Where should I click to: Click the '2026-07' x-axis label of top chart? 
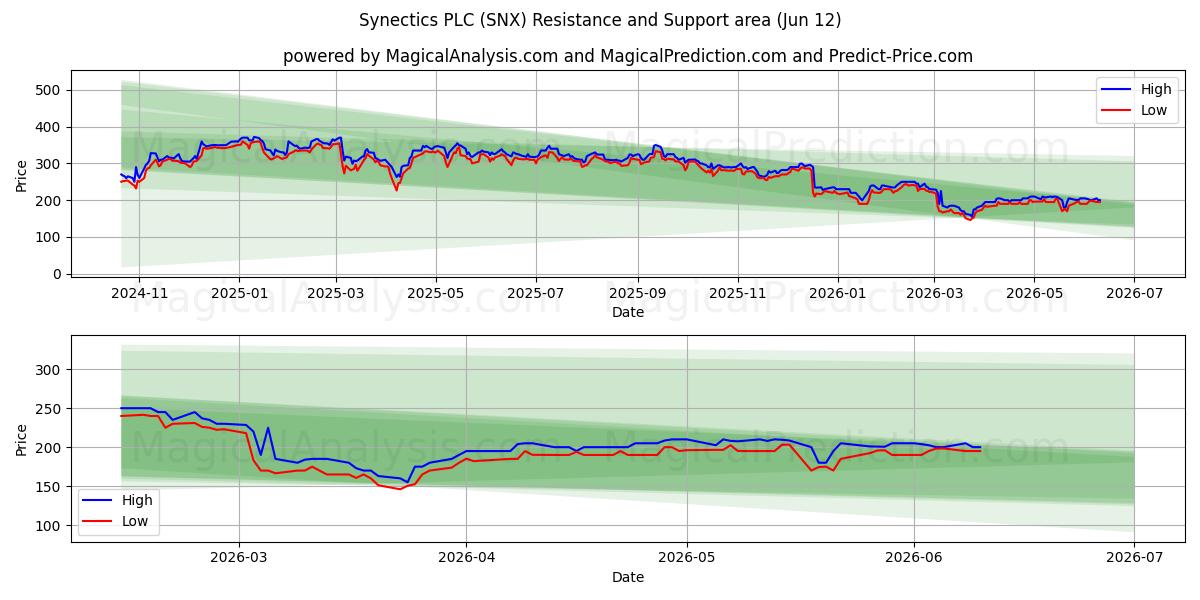coord(1134,295)
